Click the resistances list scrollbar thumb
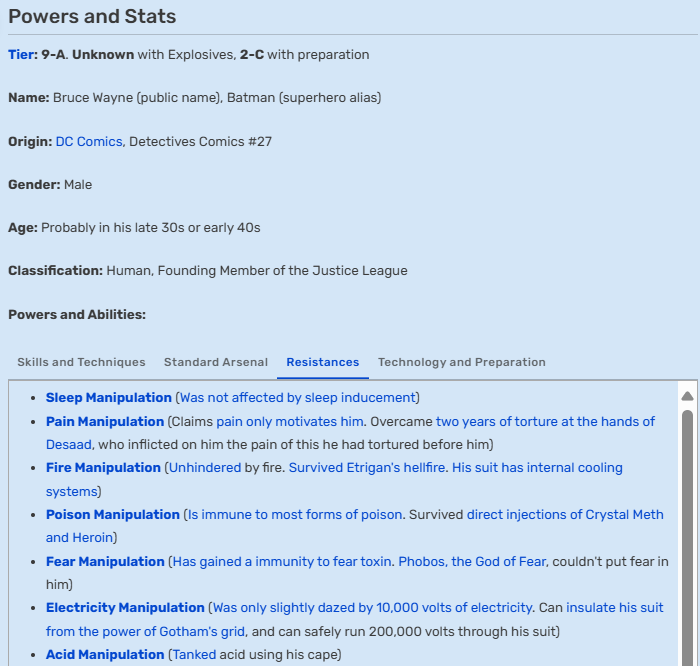 688,538
